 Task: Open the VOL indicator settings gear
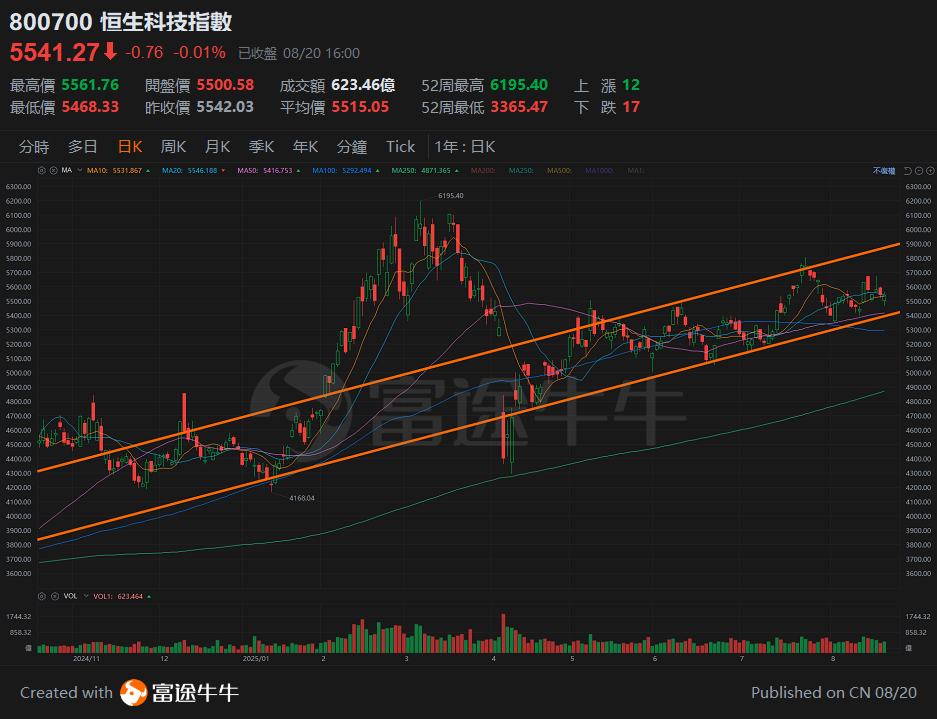(43, 596)
